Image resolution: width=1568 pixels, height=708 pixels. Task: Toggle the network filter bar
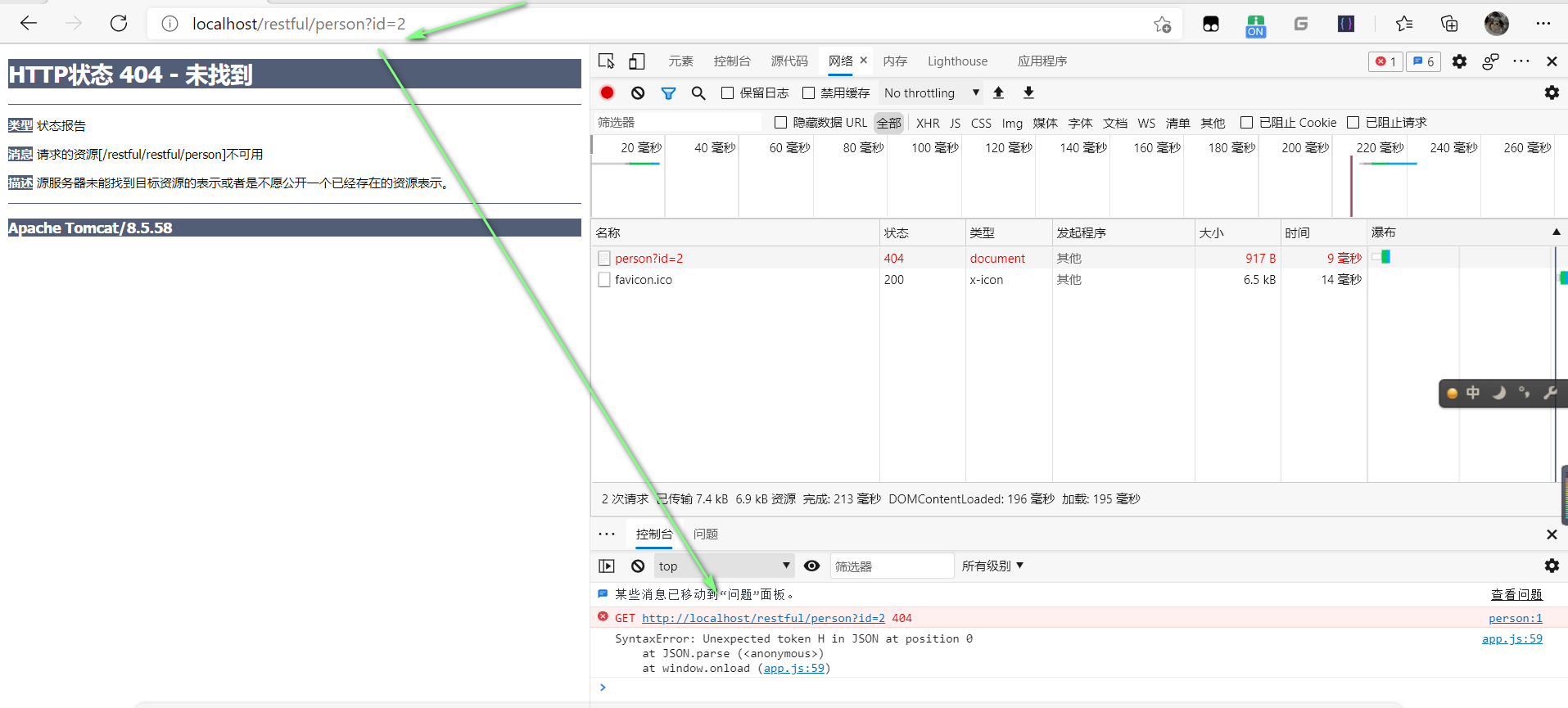click(668, 93)
